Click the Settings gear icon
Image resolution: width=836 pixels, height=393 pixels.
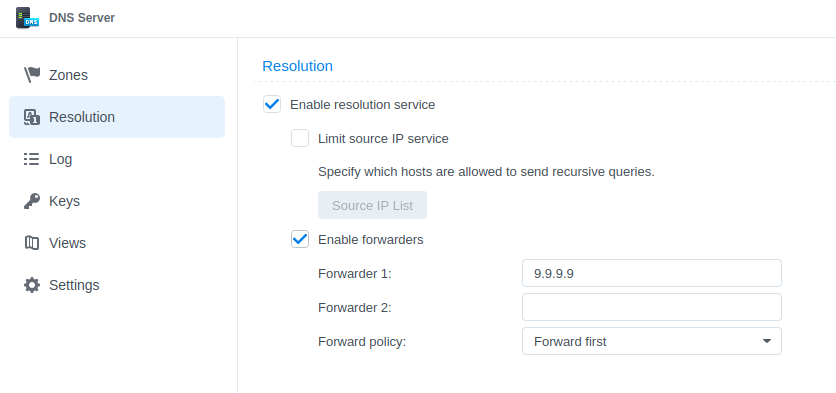point(32,285)
